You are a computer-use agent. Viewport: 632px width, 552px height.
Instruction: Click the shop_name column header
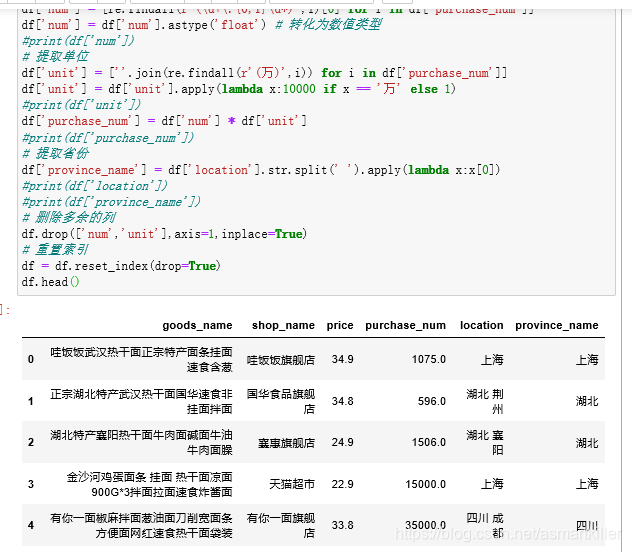[283, 325]
